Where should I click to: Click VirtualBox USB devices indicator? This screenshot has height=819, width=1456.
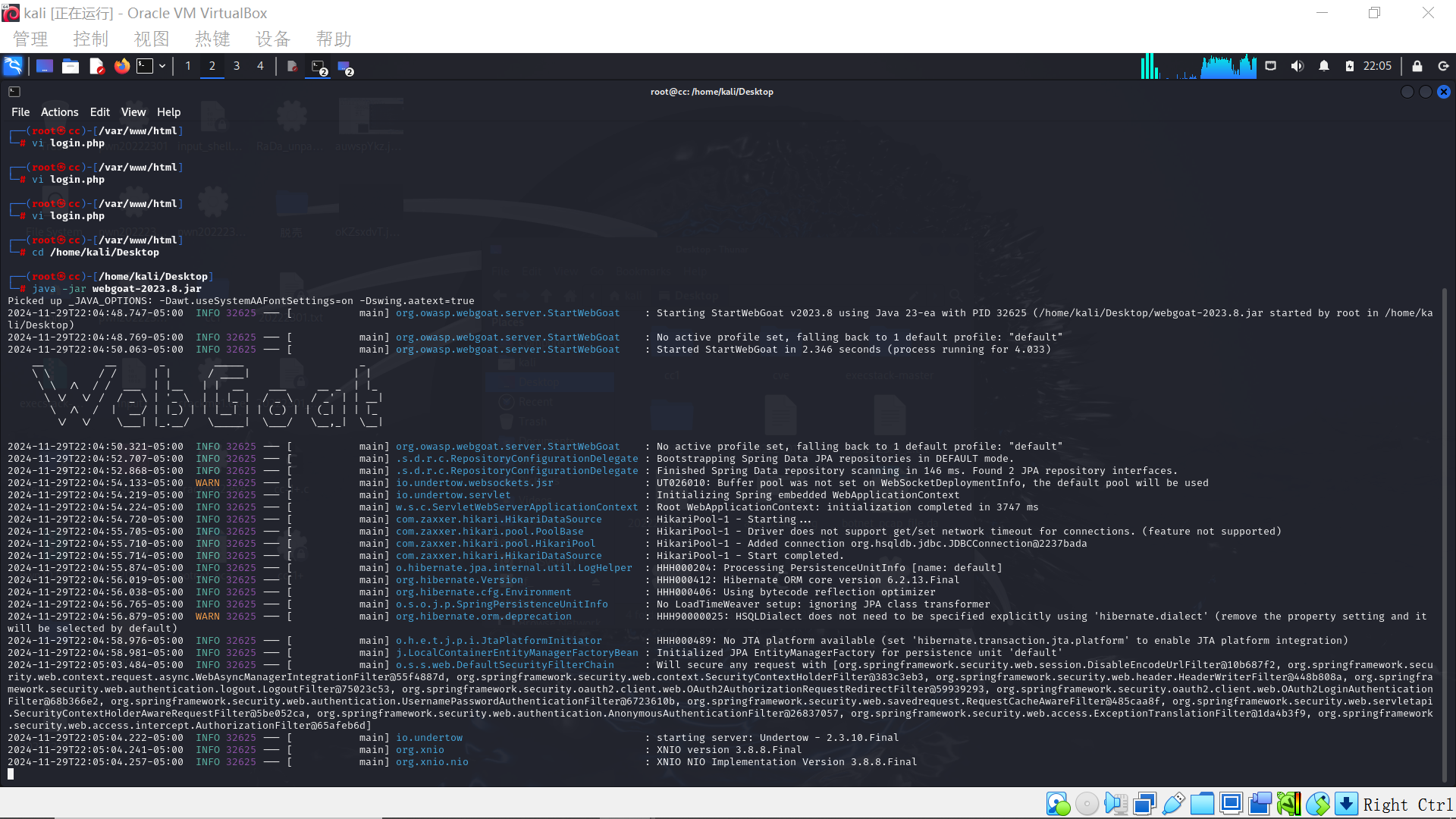(1173, 804)
